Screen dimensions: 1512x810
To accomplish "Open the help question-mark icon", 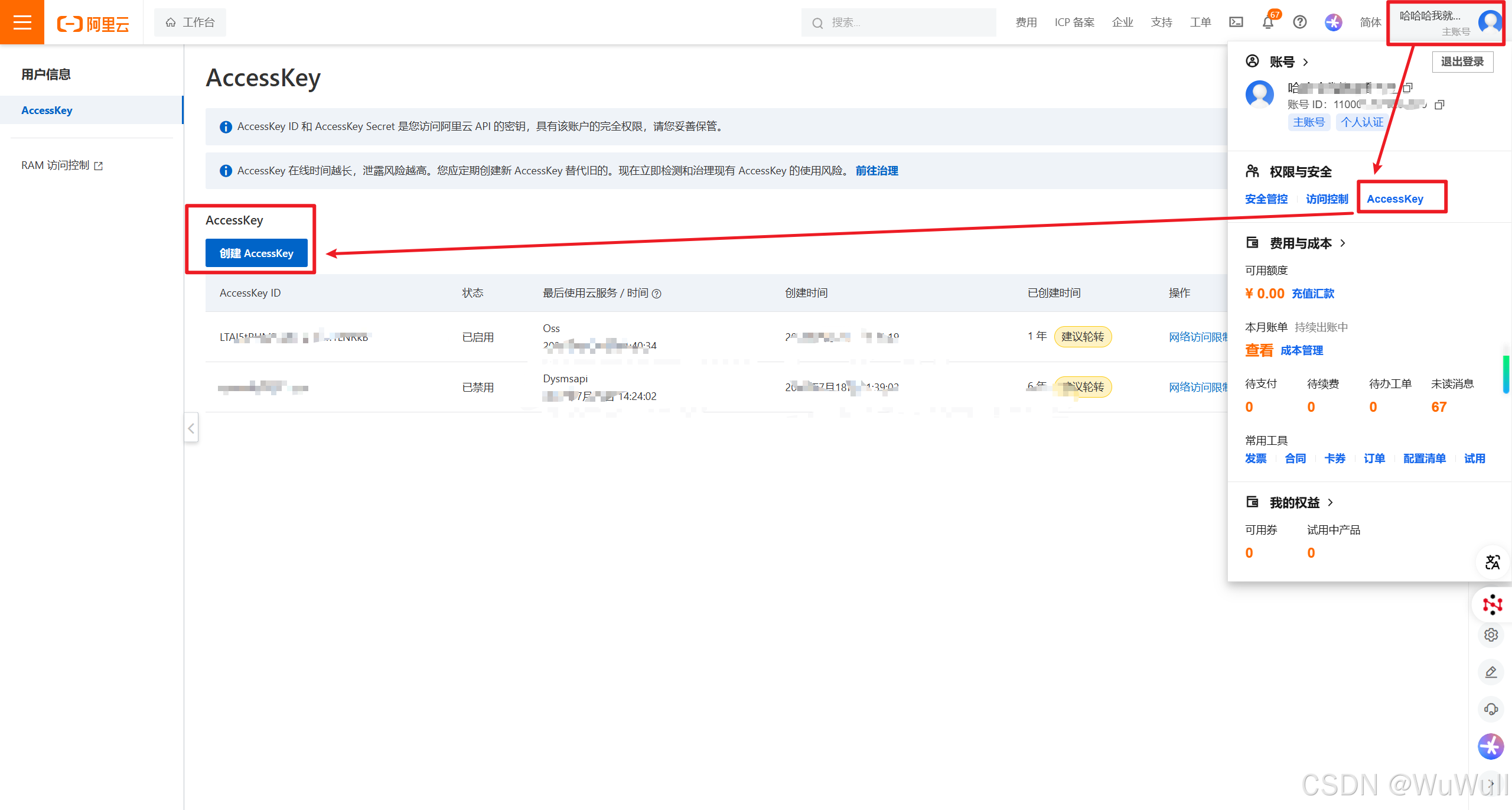I will click(x=1300, y=22).
